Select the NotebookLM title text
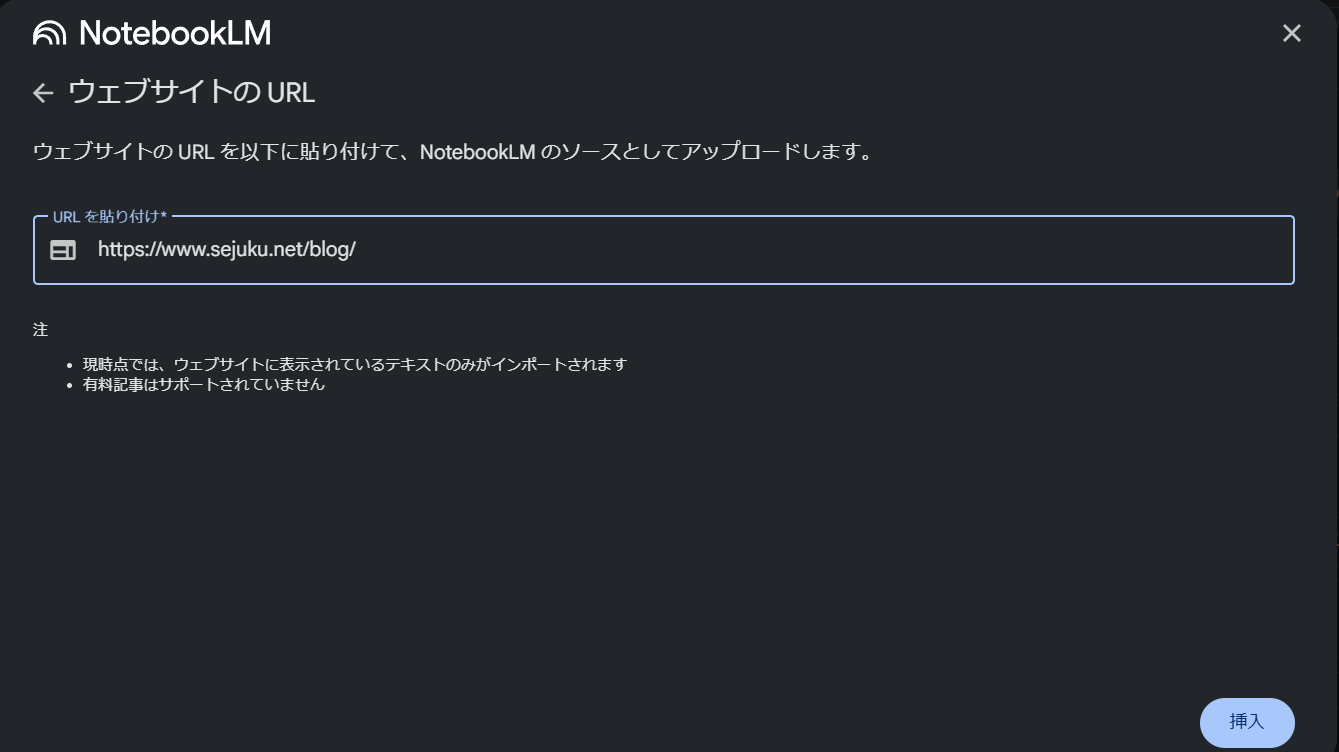This screenshot has width=1339, height=752. pyautogui.click(x=175, y=32)
